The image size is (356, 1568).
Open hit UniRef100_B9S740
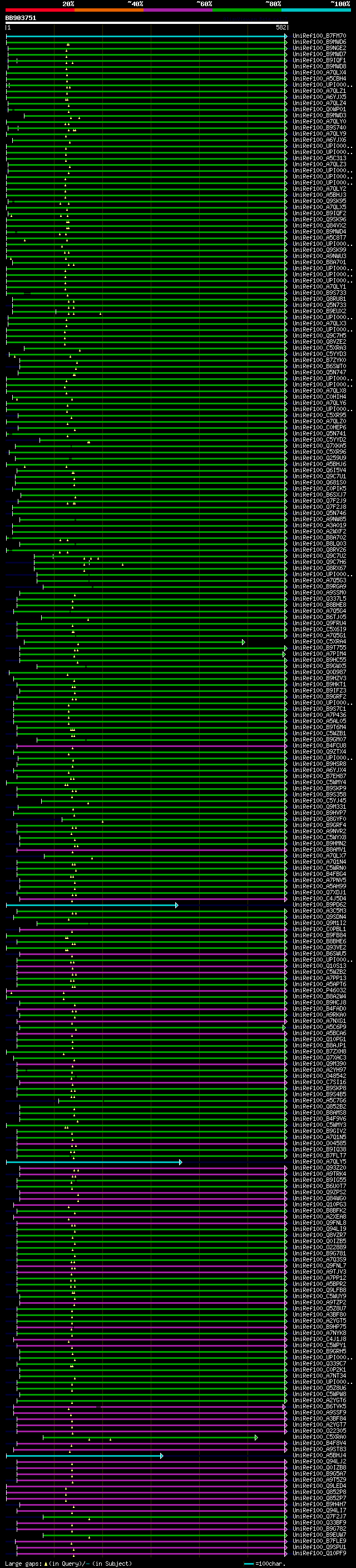[319, 128]
